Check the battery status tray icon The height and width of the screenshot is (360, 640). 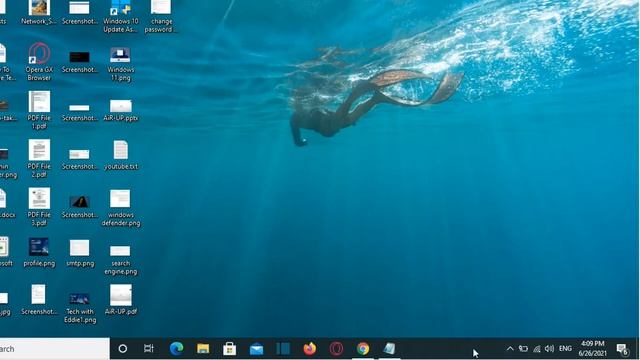[x=523, y=349]
